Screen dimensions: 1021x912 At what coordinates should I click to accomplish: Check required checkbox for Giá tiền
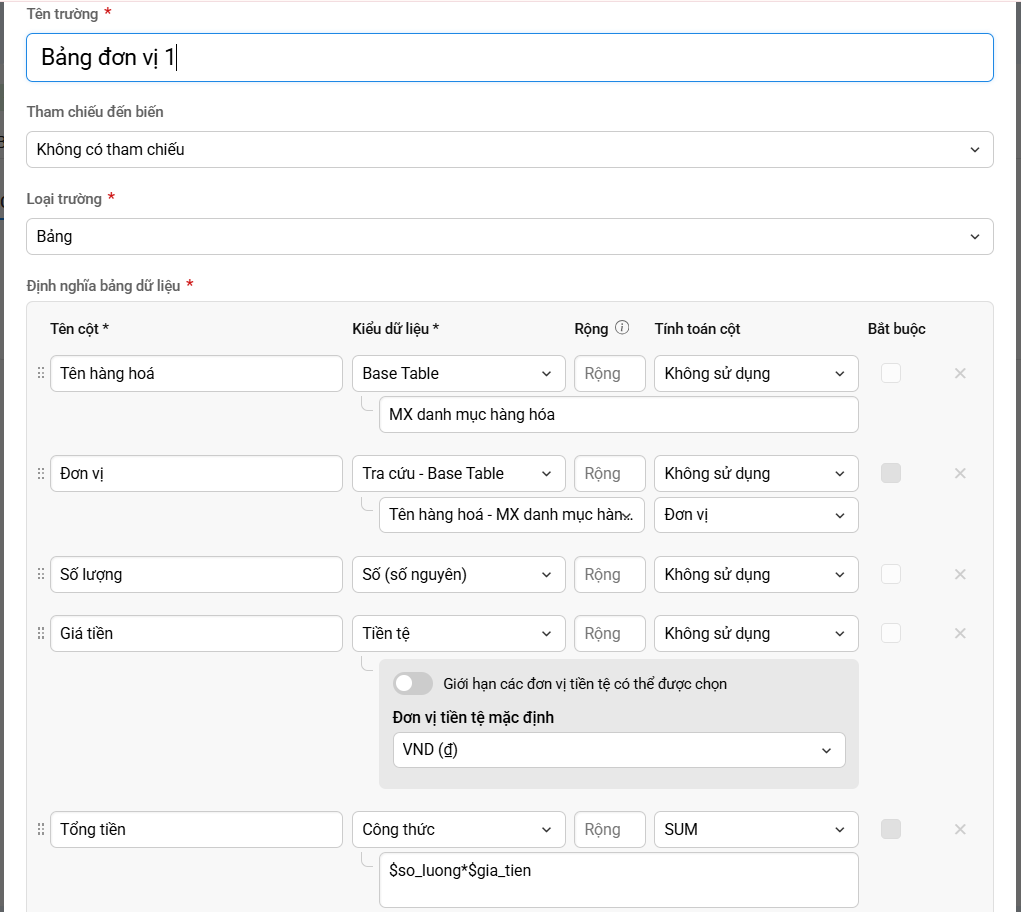coord(891,633)
